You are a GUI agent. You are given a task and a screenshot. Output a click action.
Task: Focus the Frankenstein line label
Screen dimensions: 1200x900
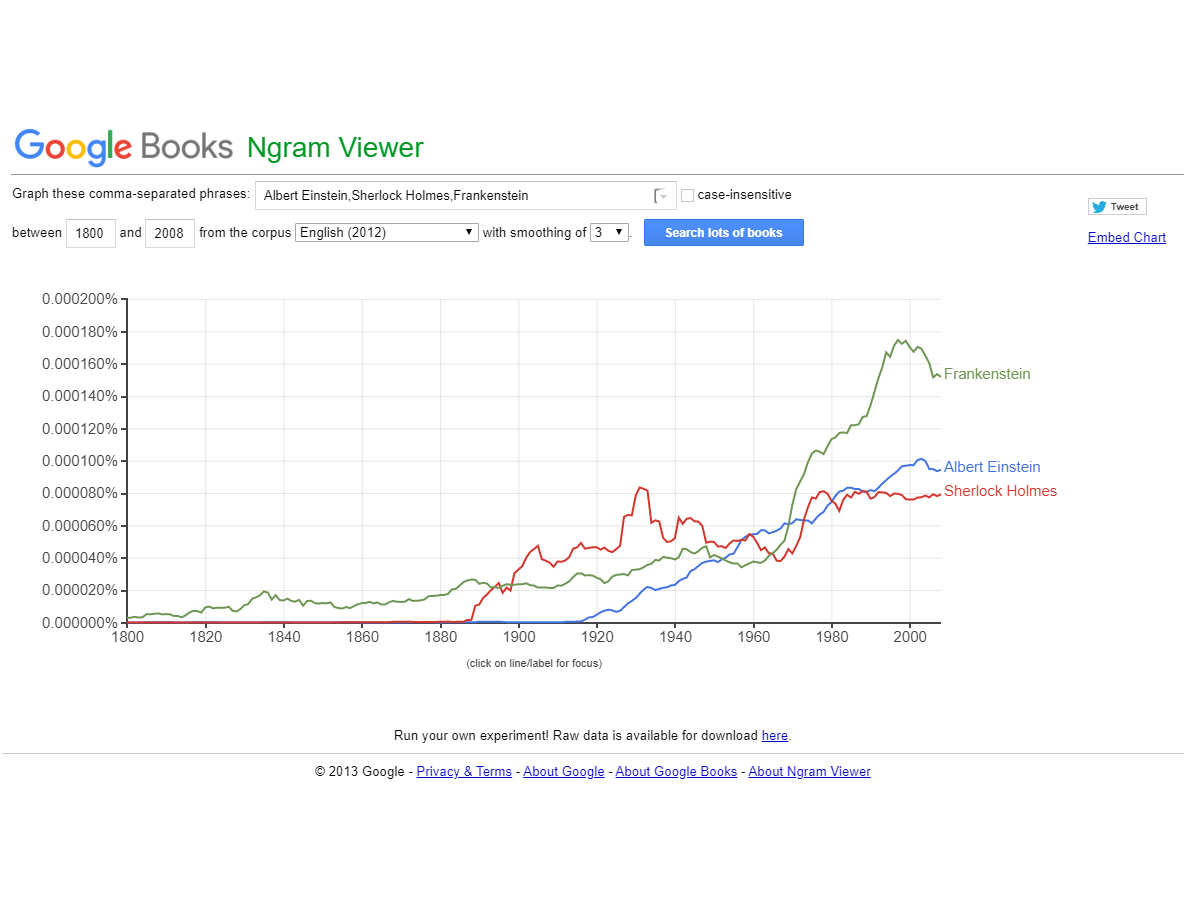986,375
